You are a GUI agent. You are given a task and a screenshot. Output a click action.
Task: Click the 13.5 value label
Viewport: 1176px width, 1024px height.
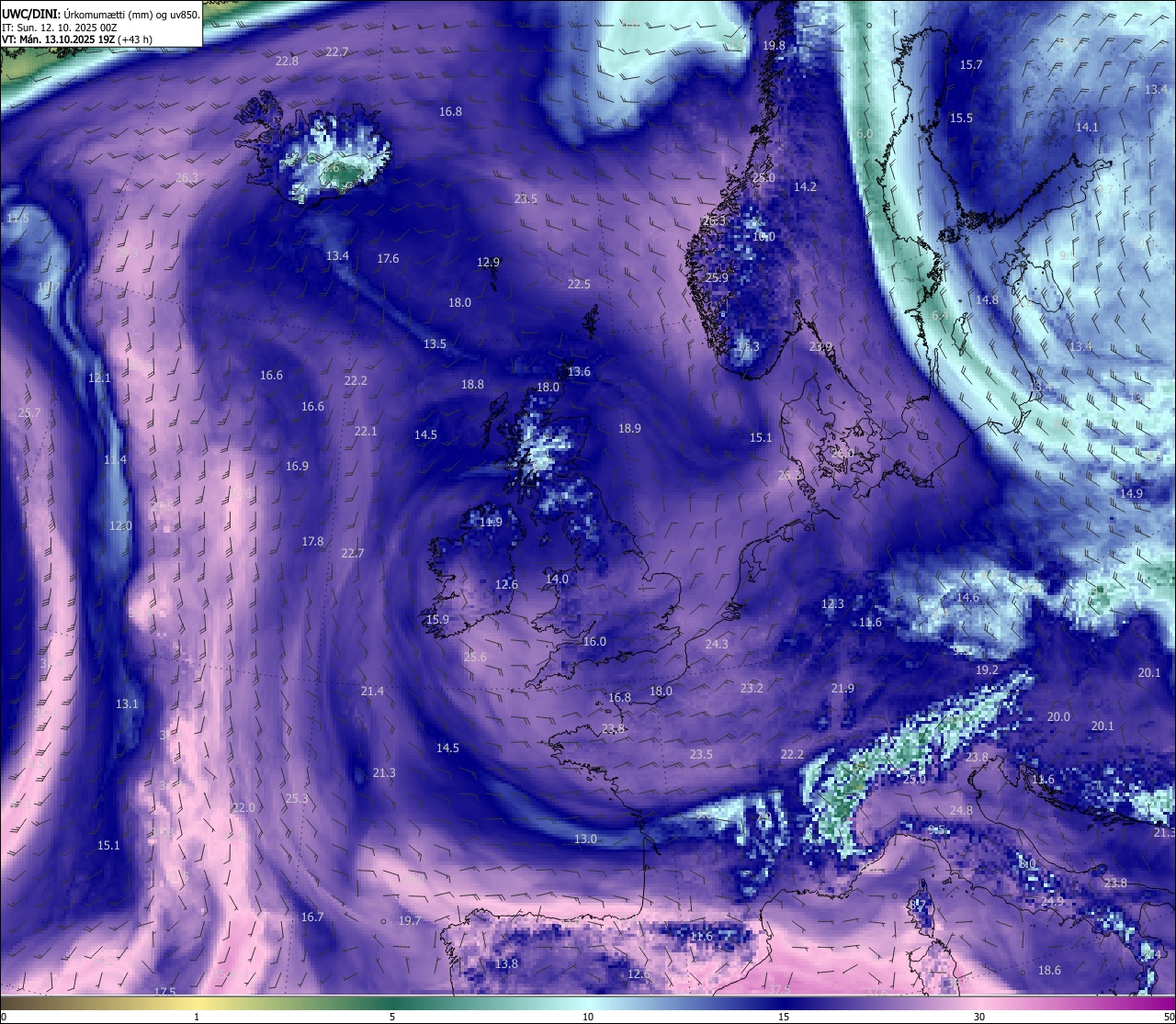435,344
